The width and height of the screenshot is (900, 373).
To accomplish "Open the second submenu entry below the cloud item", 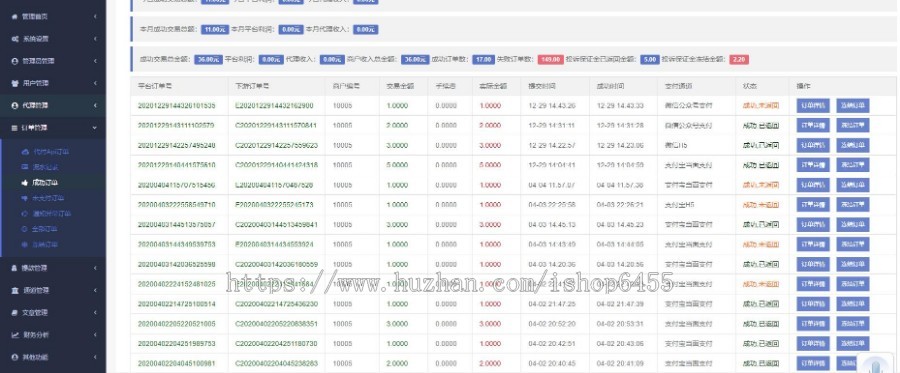I will 45,167.
